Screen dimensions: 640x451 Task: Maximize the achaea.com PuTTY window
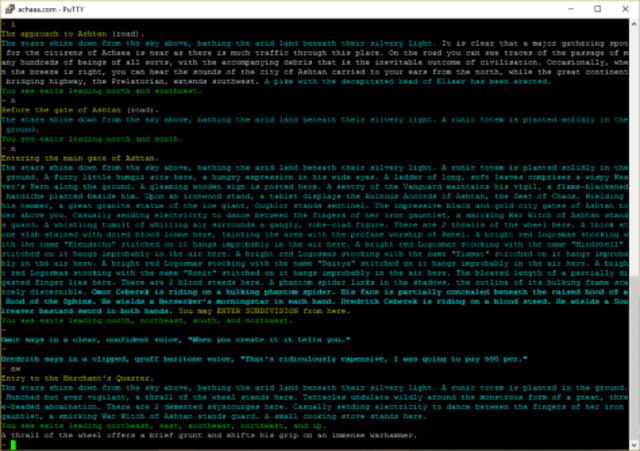pos(598,9)
